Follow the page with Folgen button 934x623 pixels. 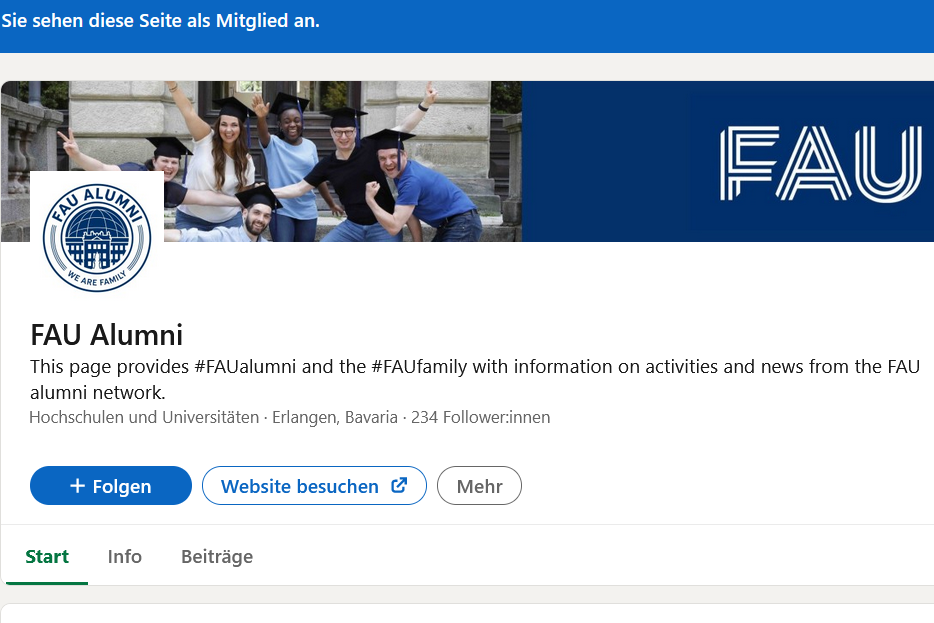pos(111,486)
